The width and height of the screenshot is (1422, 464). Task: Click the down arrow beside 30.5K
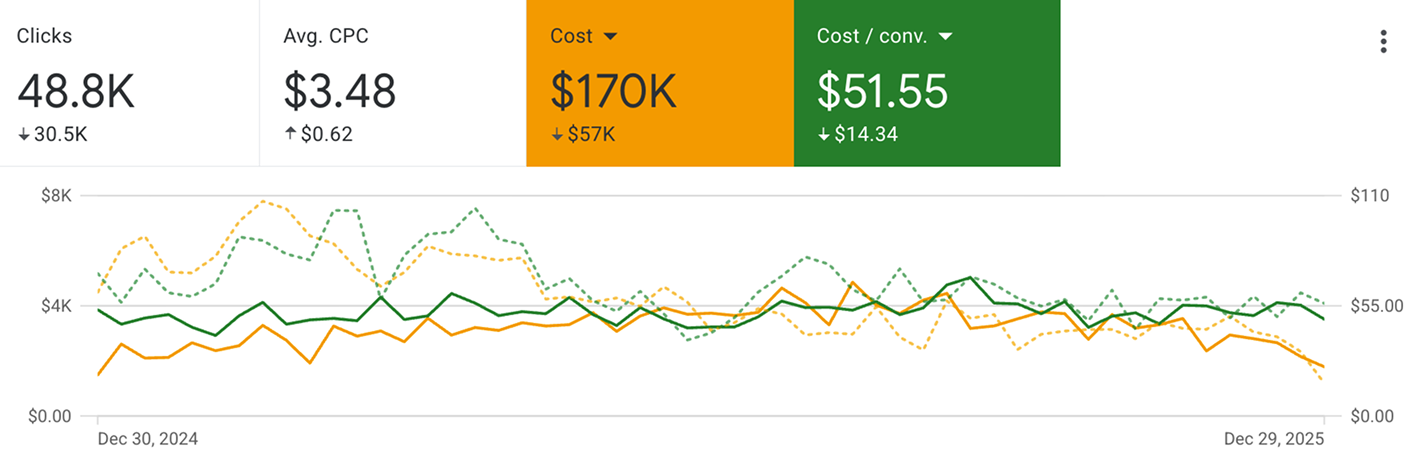(23, 135)
